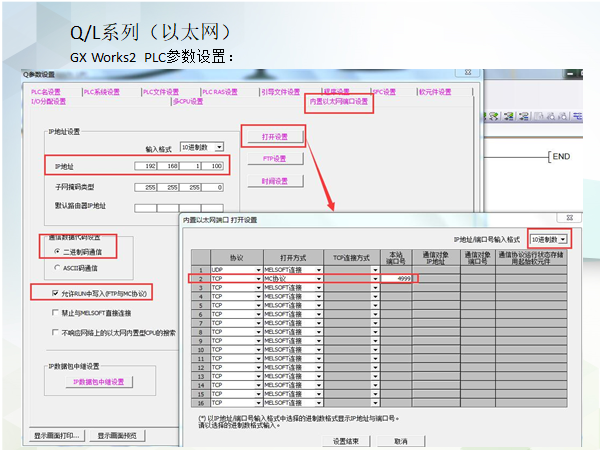
Task: Click the 时间设置 button
Action: tap(275, 181)
